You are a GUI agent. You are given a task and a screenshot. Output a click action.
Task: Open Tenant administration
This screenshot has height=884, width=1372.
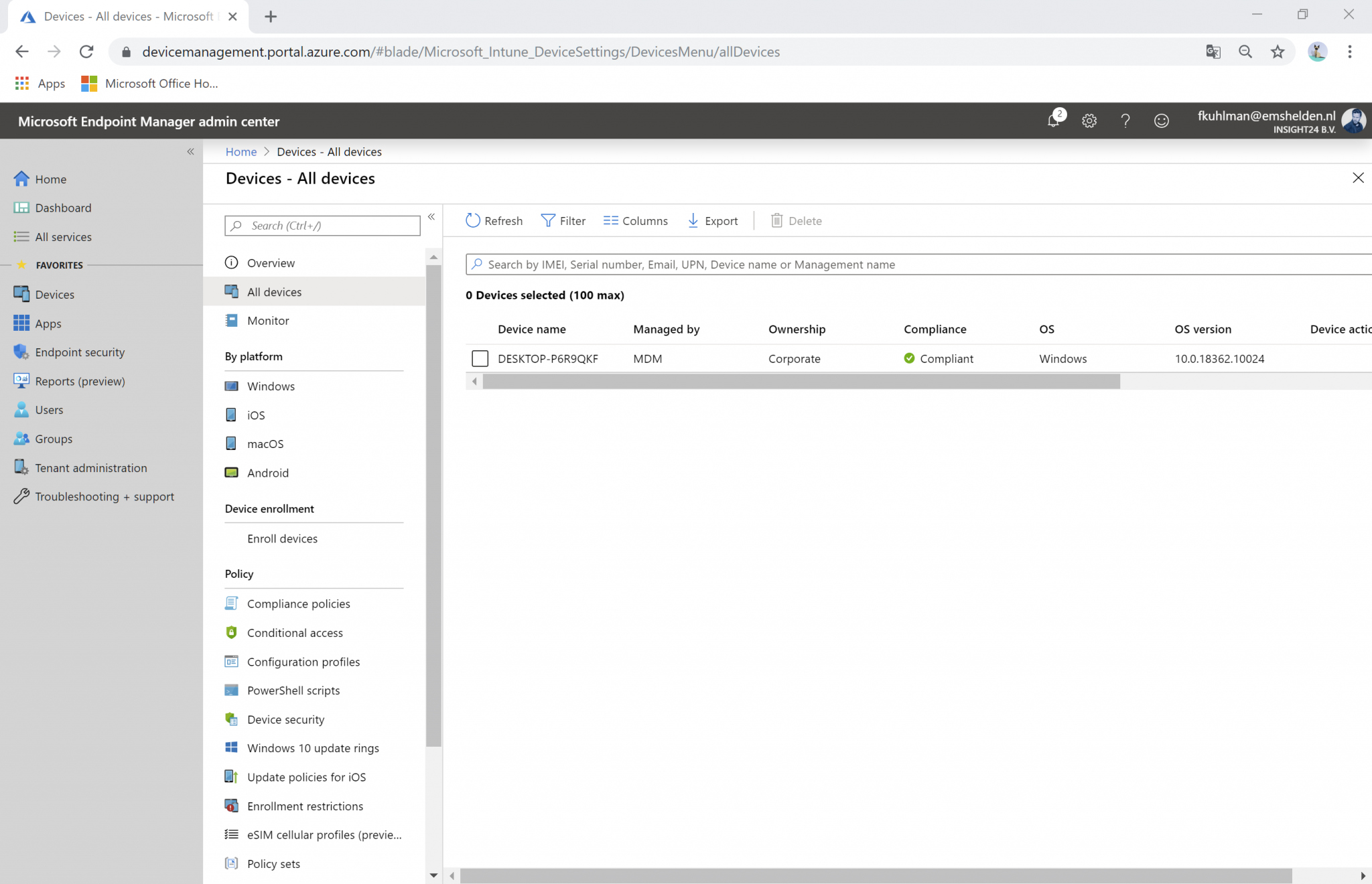pos(91,467)
